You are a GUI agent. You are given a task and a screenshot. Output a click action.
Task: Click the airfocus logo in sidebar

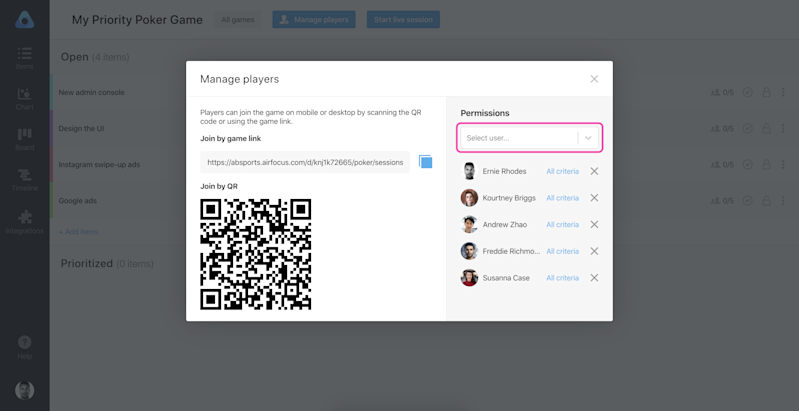click(24, 19)
